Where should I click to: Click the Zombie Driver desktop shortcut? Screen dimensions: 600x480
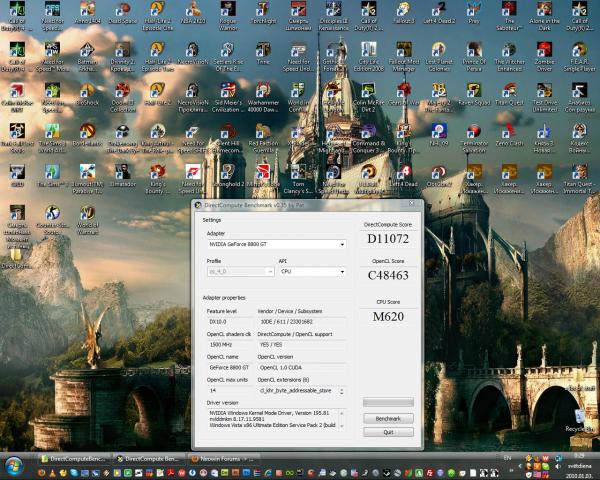545,57
